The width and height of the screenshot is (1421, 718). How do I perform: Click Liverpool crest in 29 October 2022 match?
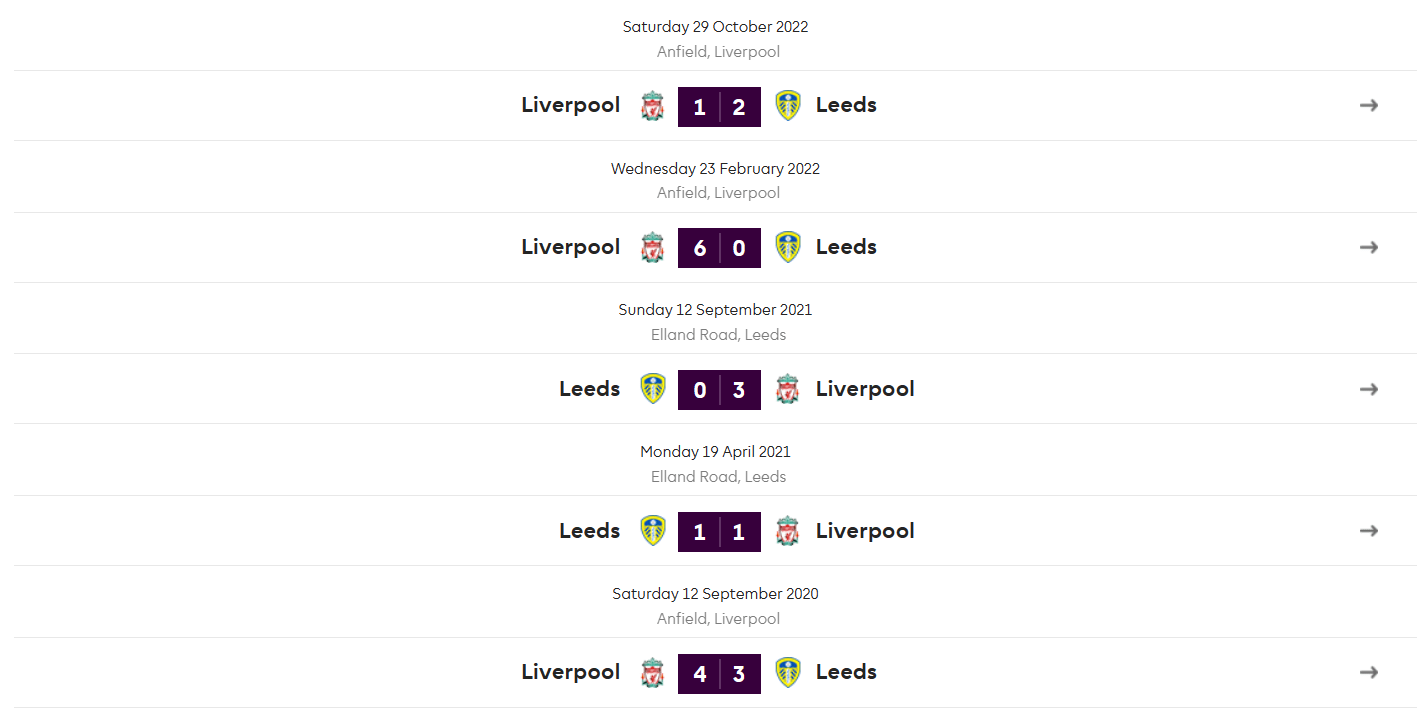click(x=652, y=106)
